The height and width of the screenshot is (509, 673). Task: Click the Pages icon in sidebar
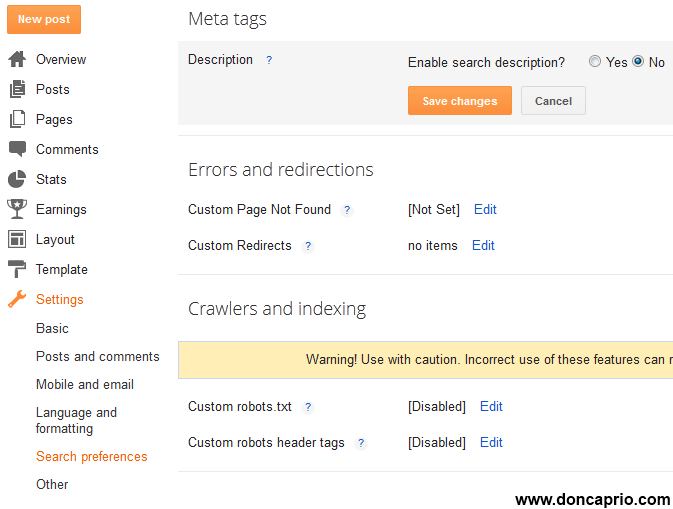pyautogui.click(x=17, y=119)
